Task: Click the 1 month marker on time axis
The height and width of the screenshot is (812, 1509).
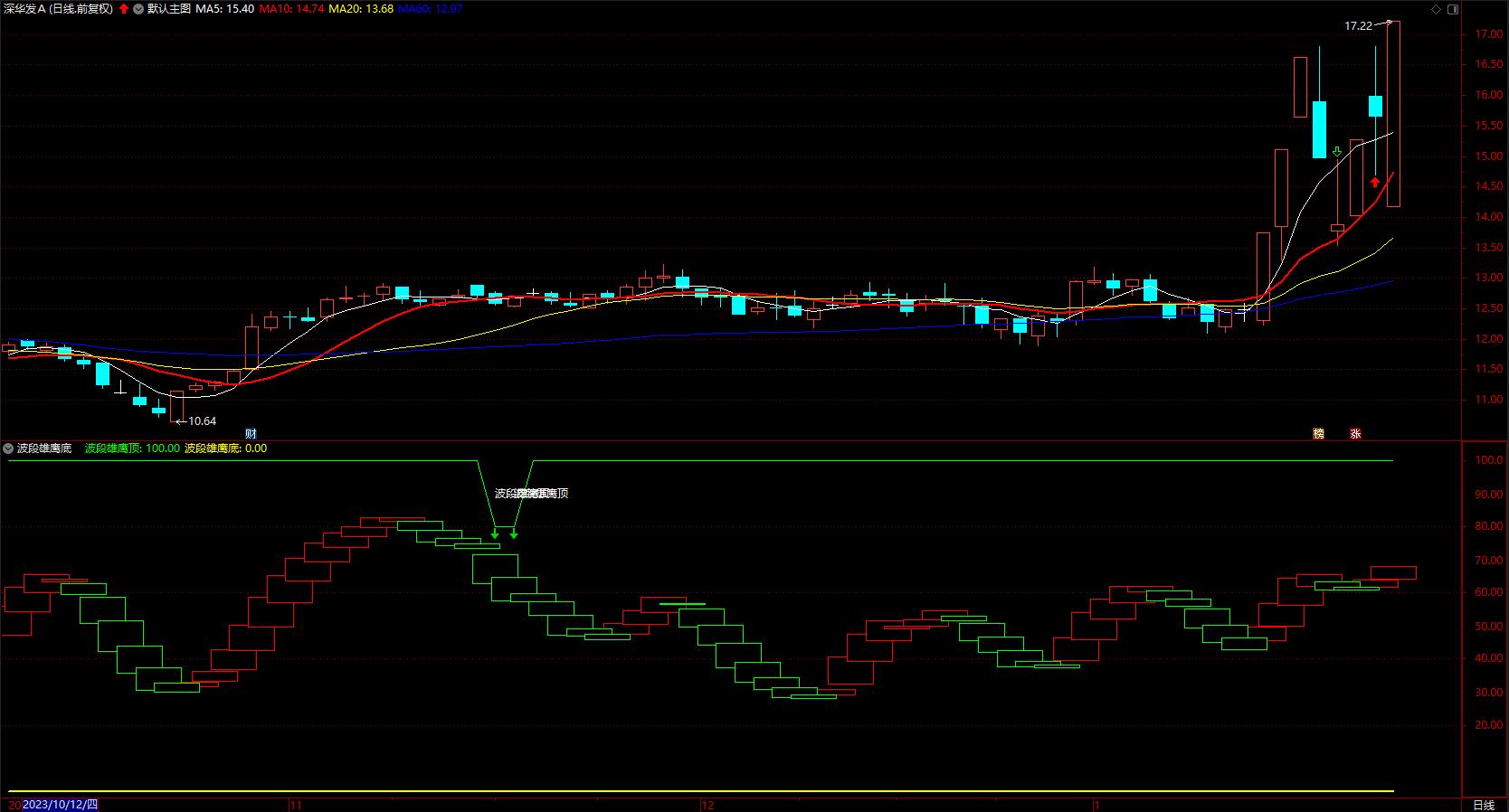Action: click(x=1096, y=805)
